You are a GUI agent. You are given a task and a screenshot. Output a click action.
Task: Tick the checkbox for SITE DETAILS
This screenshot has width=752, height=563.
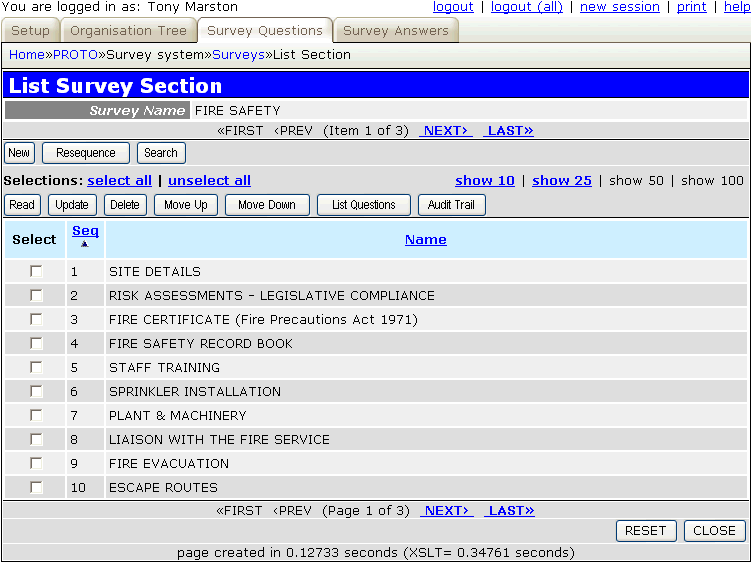pos(36,271)
